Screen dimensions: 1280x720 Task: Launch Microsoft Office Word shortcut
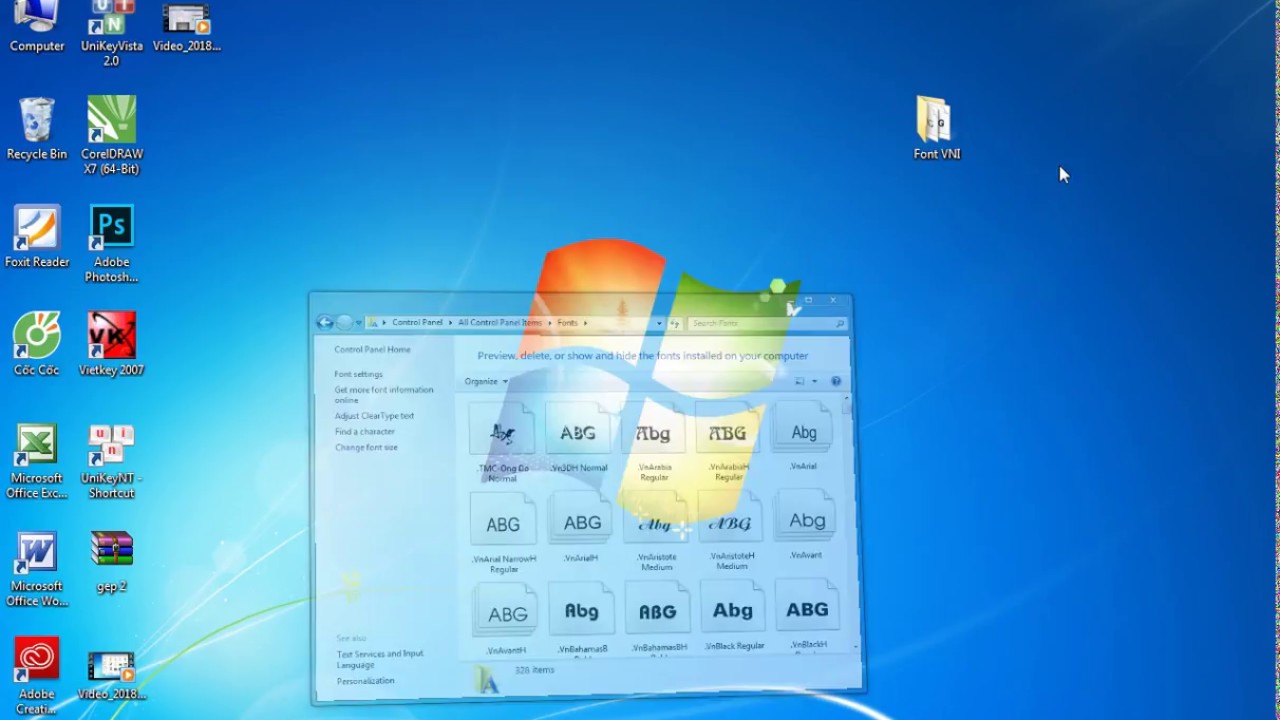pos(37,569)
